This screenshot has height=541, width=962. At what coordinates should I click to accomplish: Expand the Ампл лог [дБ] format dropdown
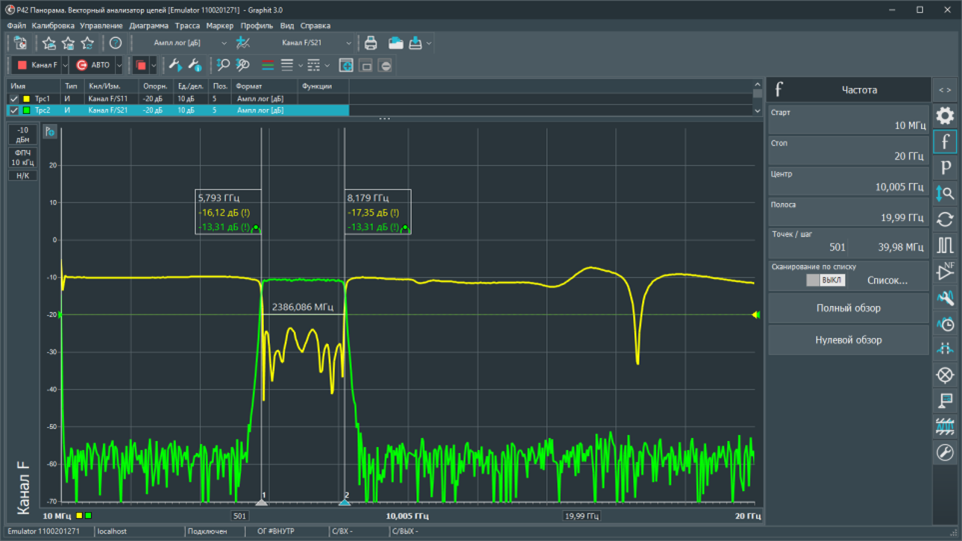point(224,43)
